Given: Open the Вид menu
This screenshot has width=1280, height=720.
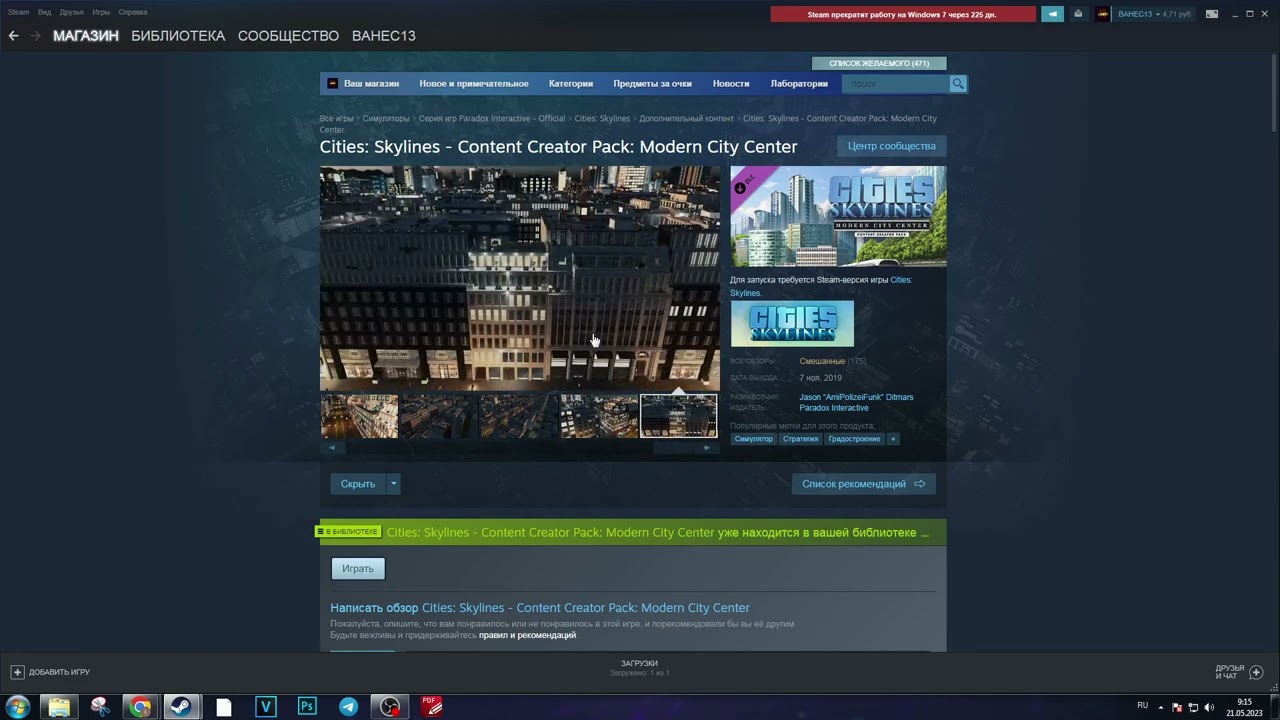Looking at the screenshot, I should [x=44, y=12].
